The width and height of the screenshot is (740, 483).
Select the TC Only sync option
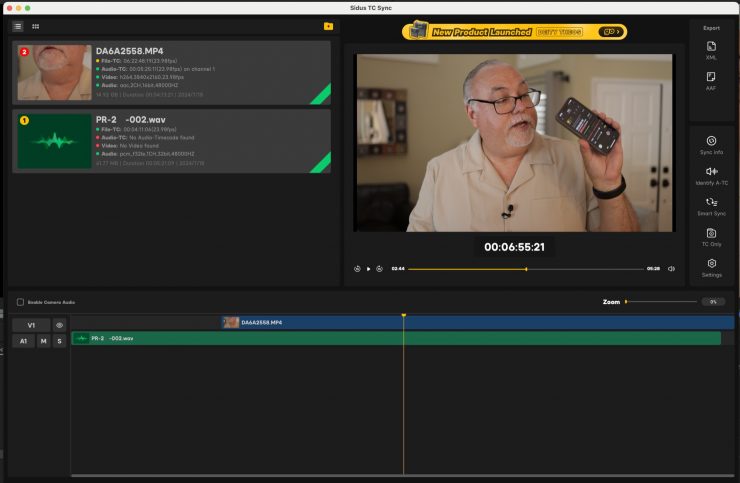point(711,236)
